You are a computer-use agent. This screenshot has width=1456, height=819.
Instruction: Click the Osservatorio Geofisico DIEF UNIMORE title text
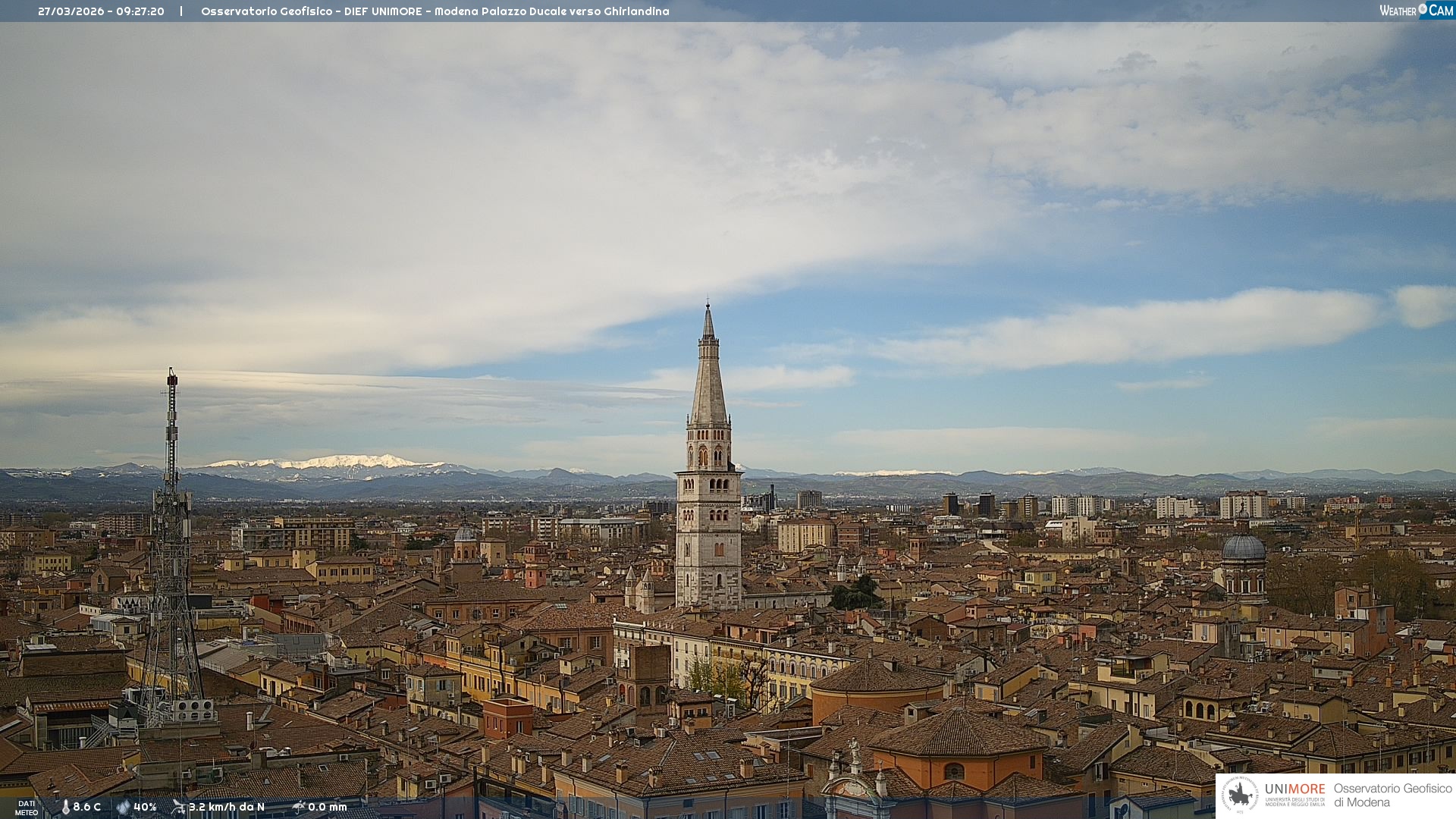[x=435, y=11]
